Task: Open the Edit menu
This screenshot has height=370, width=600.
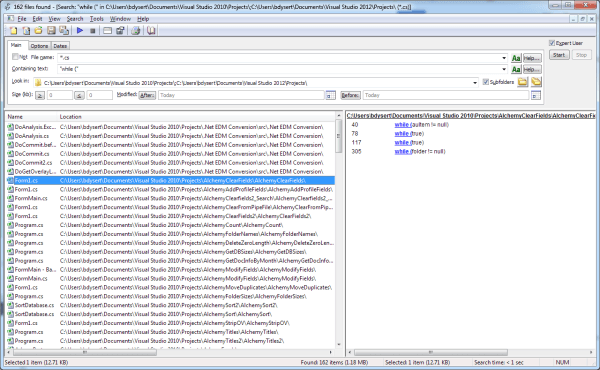Action: pos(37,19)
